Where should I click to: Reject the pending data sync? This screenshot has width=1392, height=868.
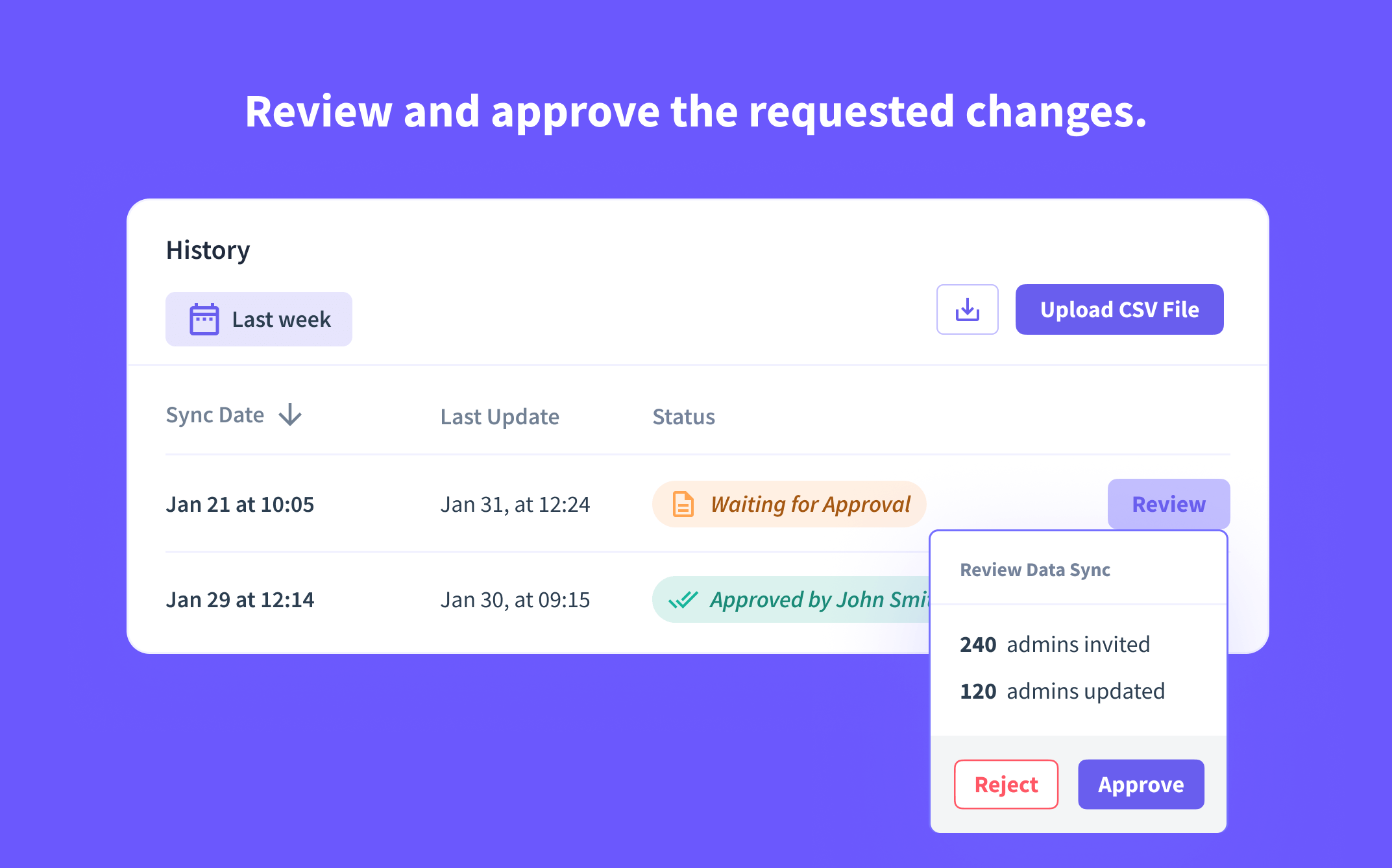point(1006,784)
